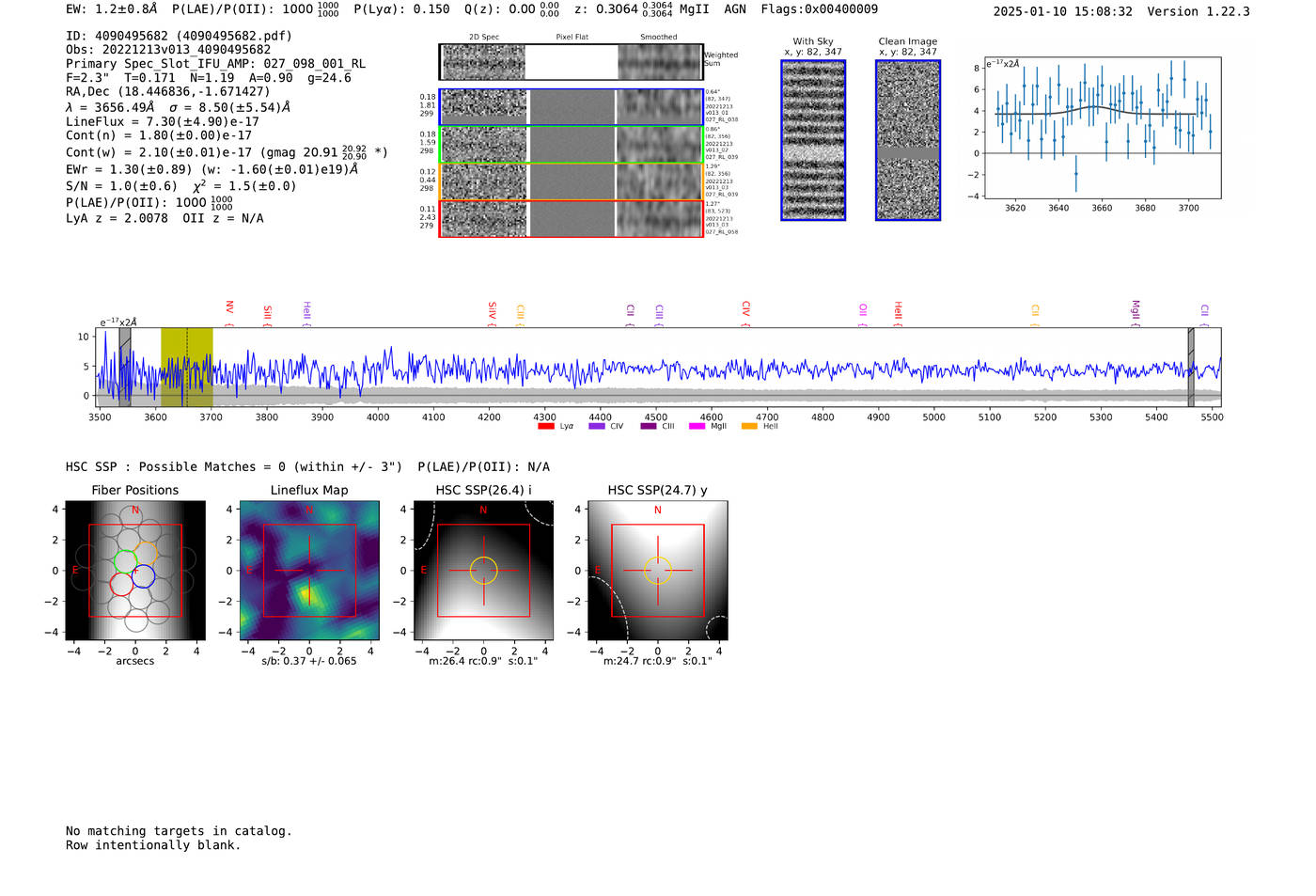Click the yellow aperture circle in HSC SSP i
1316x896 pixels.
click(483, 571)
